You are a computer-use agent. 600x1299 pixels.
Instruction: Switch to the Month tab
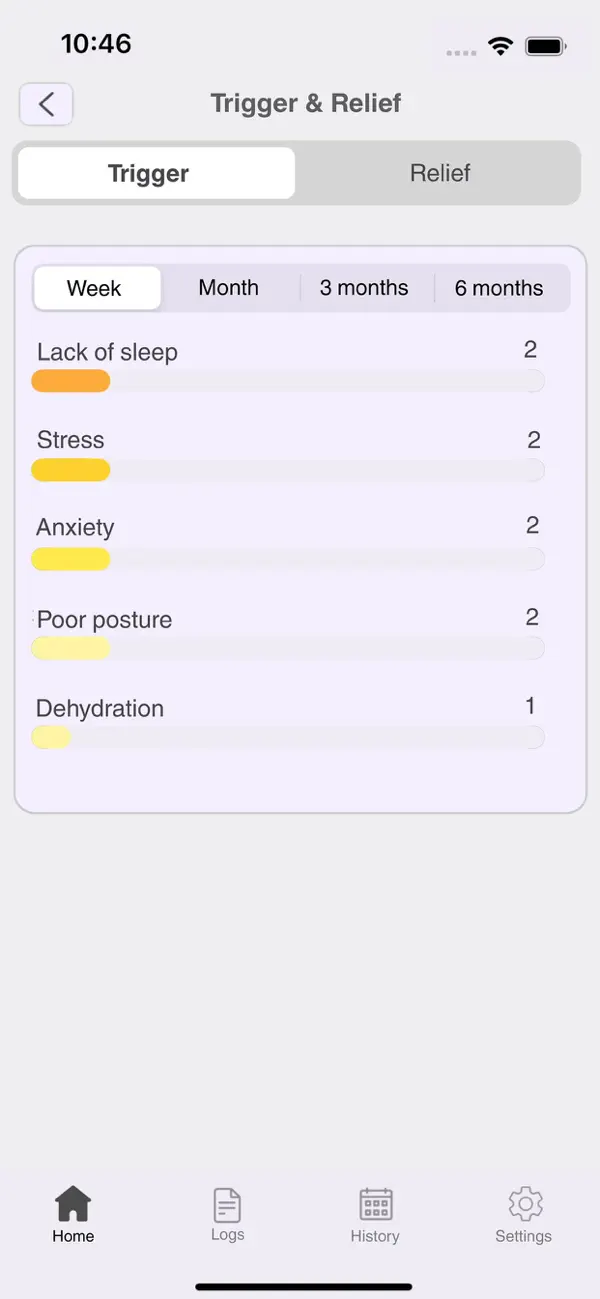pyautogui.click(x=228, y=288)
